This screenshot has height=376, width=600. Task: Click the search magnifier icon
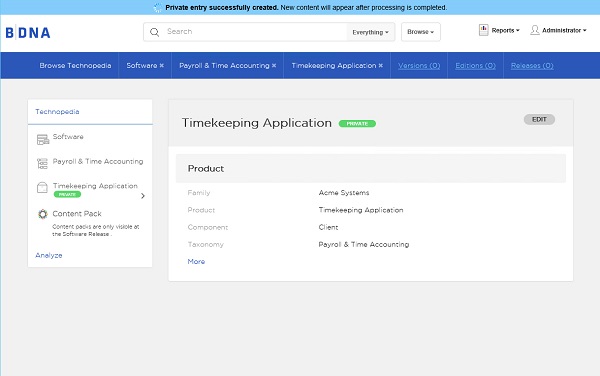click(x=155, y=32)
